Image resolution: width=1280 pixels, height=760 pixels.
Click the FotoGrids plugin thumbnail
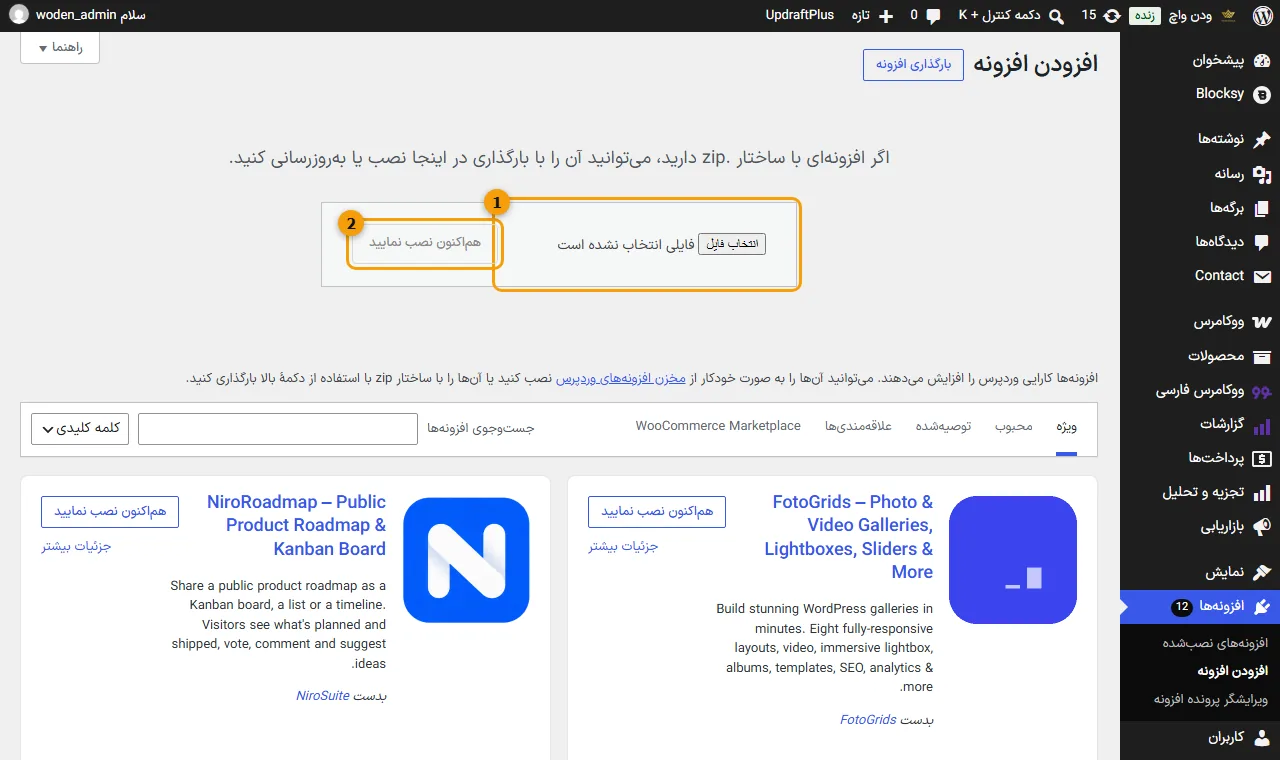[1013, 560]
